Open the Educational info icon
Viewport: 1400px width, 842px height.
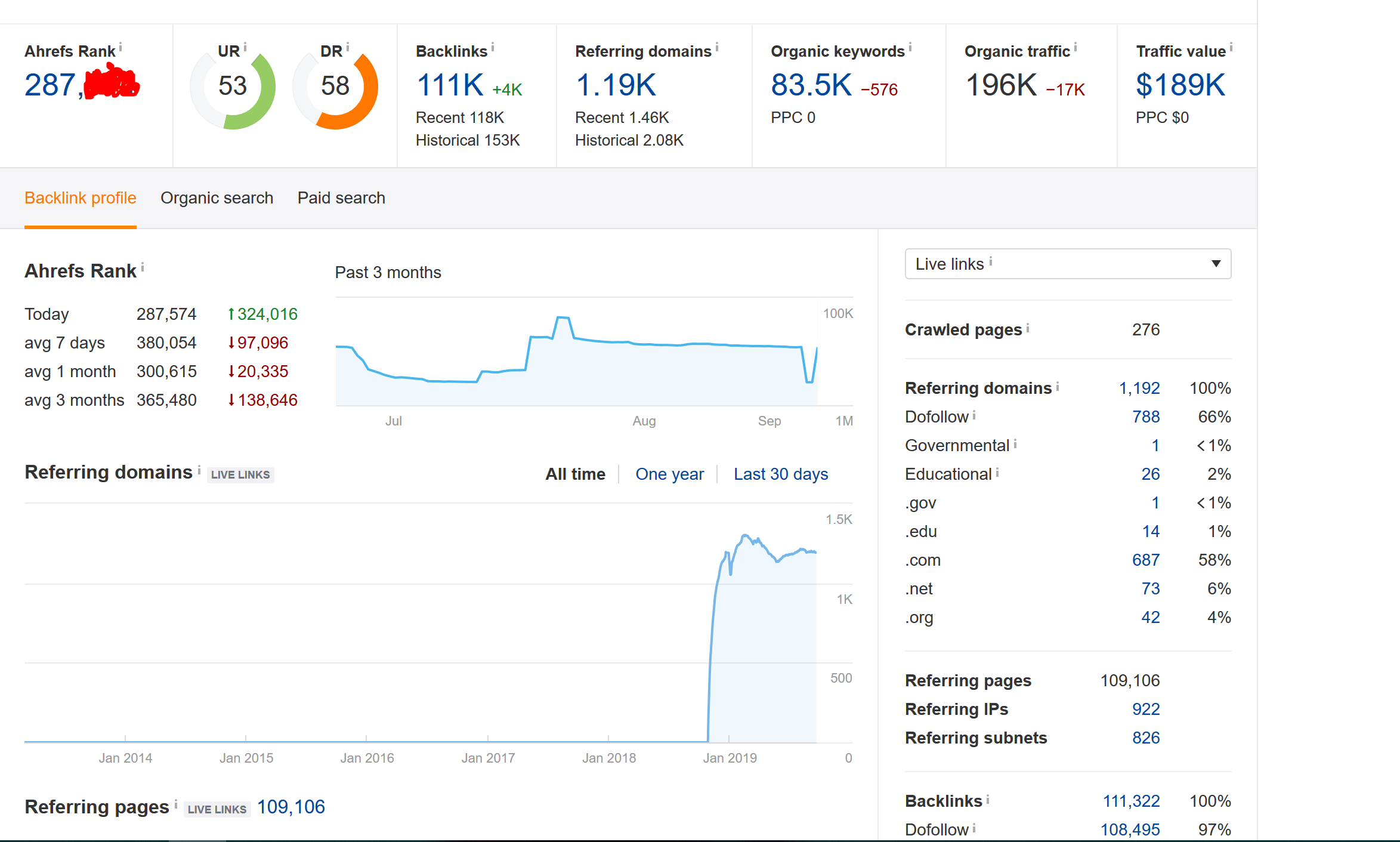point(997,472)
